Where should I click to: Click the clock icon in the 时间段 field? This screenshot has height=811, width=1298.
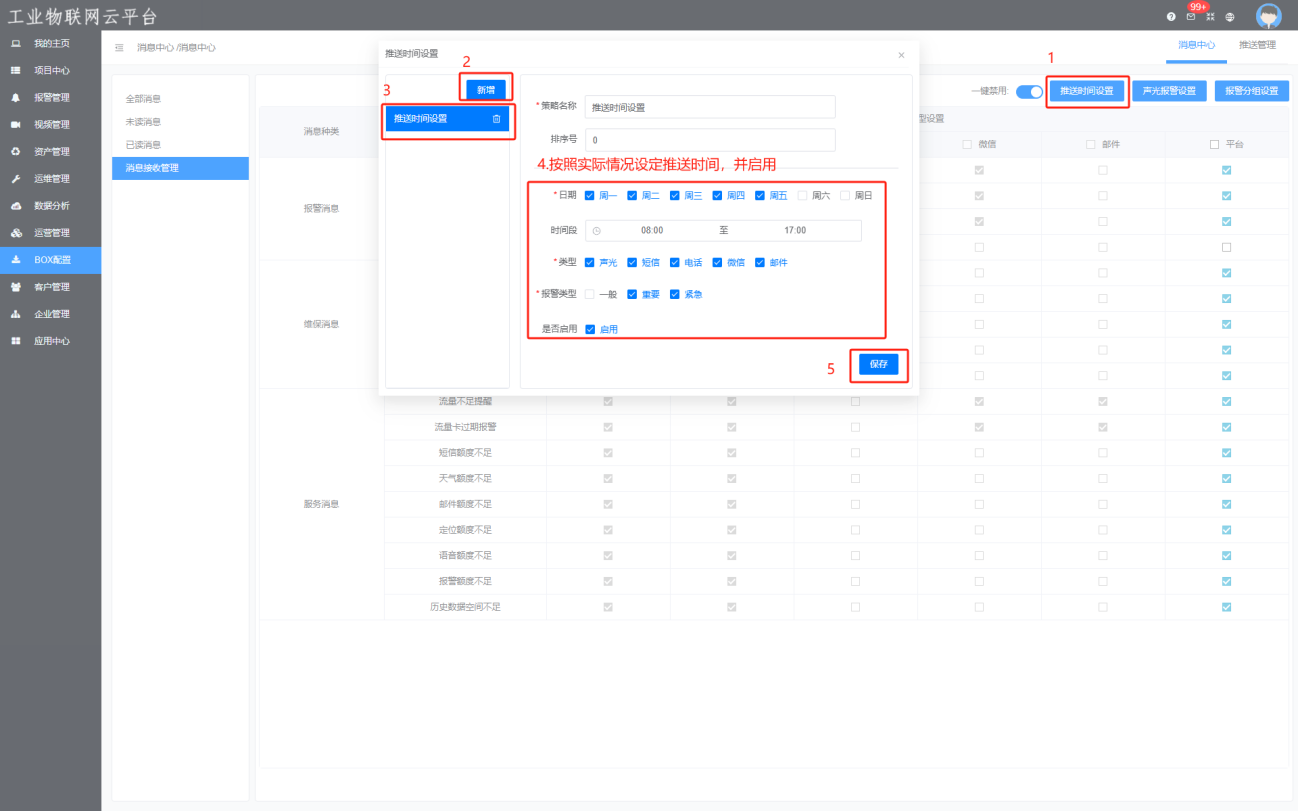click(597, 231)
